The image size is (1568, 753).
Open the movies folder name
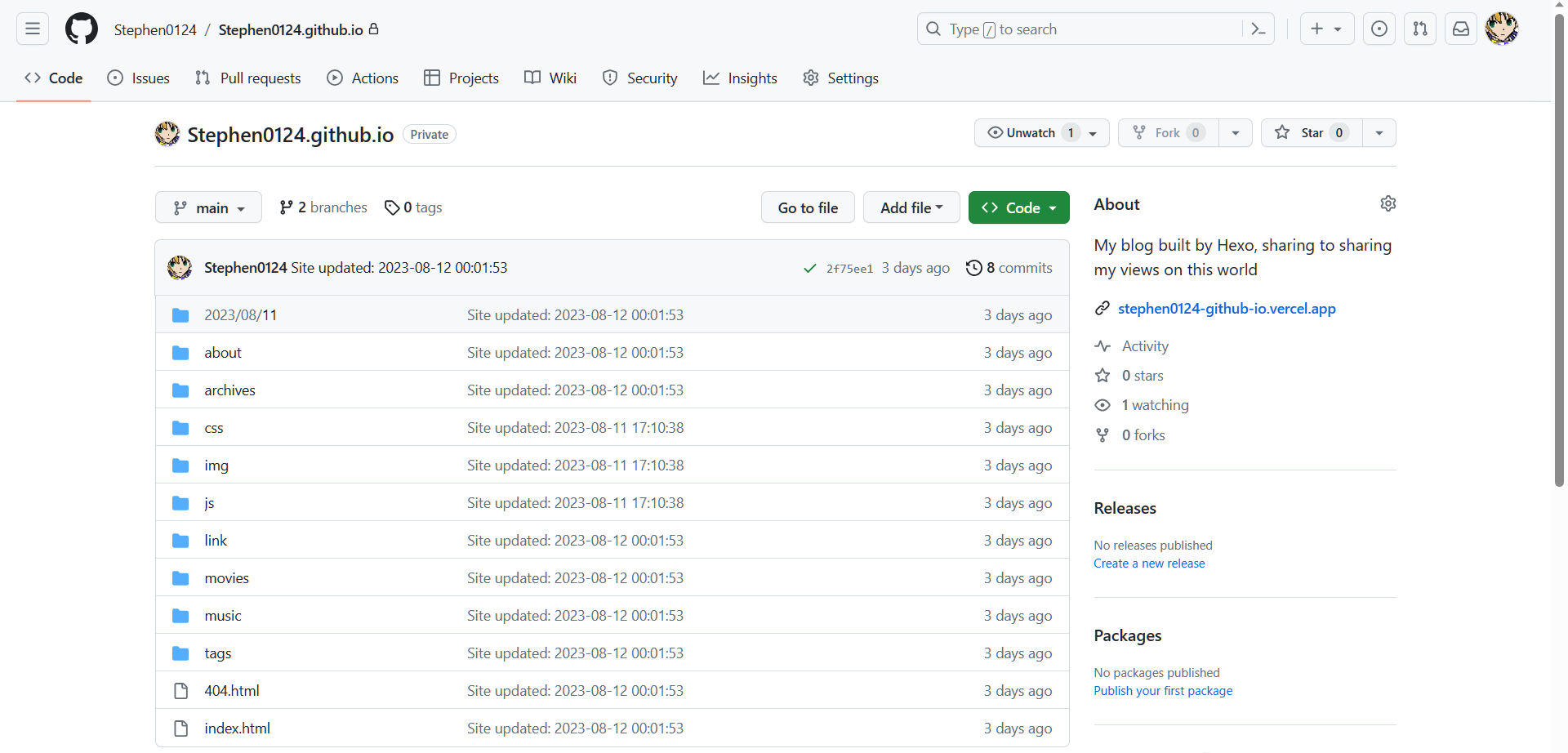coord(226,578)
